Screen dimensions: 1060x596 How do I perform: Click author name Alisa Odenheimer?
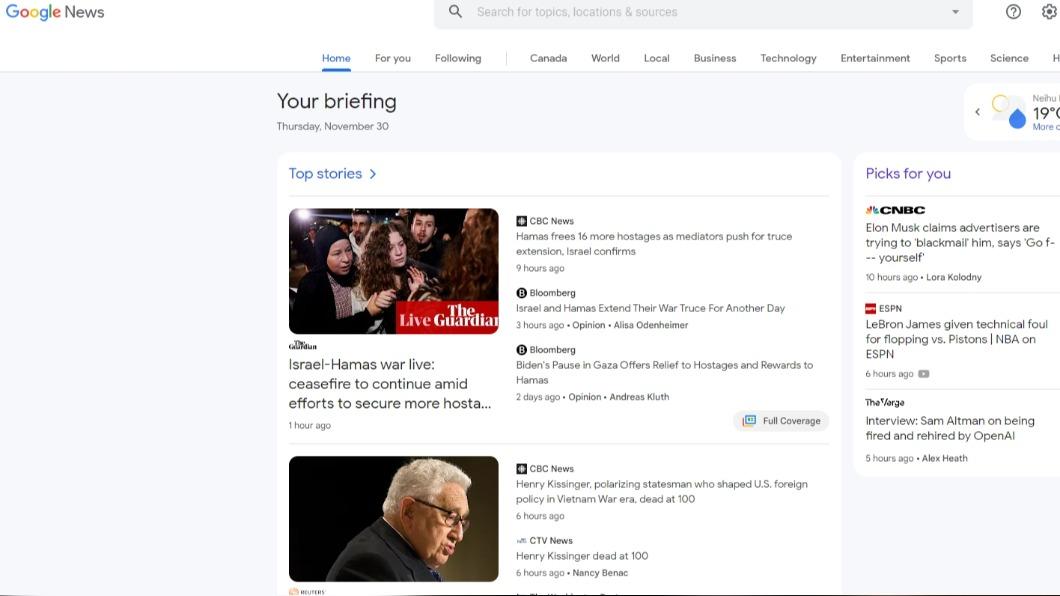[651, 325]
